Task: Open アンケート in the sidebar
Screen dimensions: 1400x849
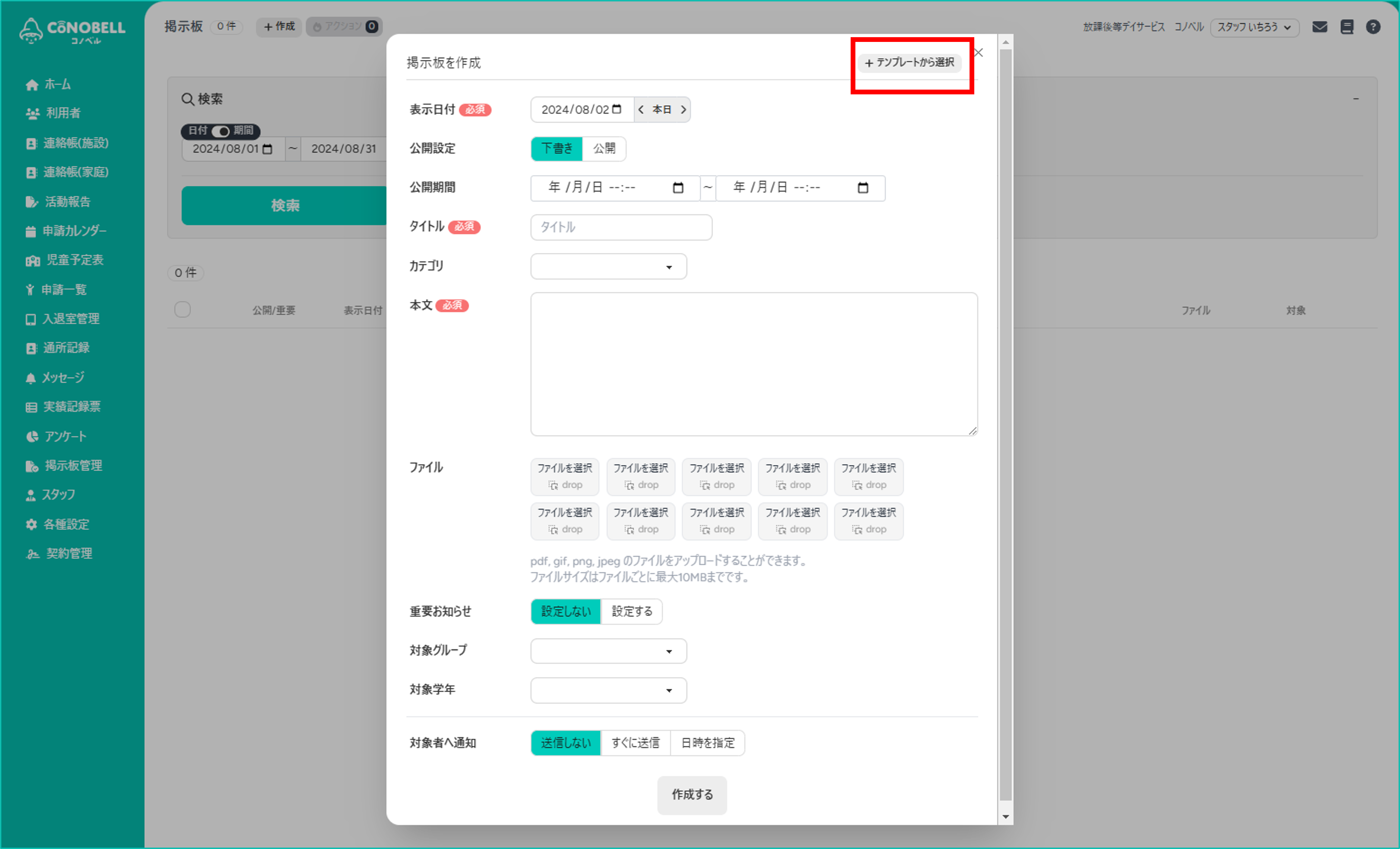Action: 56,436
